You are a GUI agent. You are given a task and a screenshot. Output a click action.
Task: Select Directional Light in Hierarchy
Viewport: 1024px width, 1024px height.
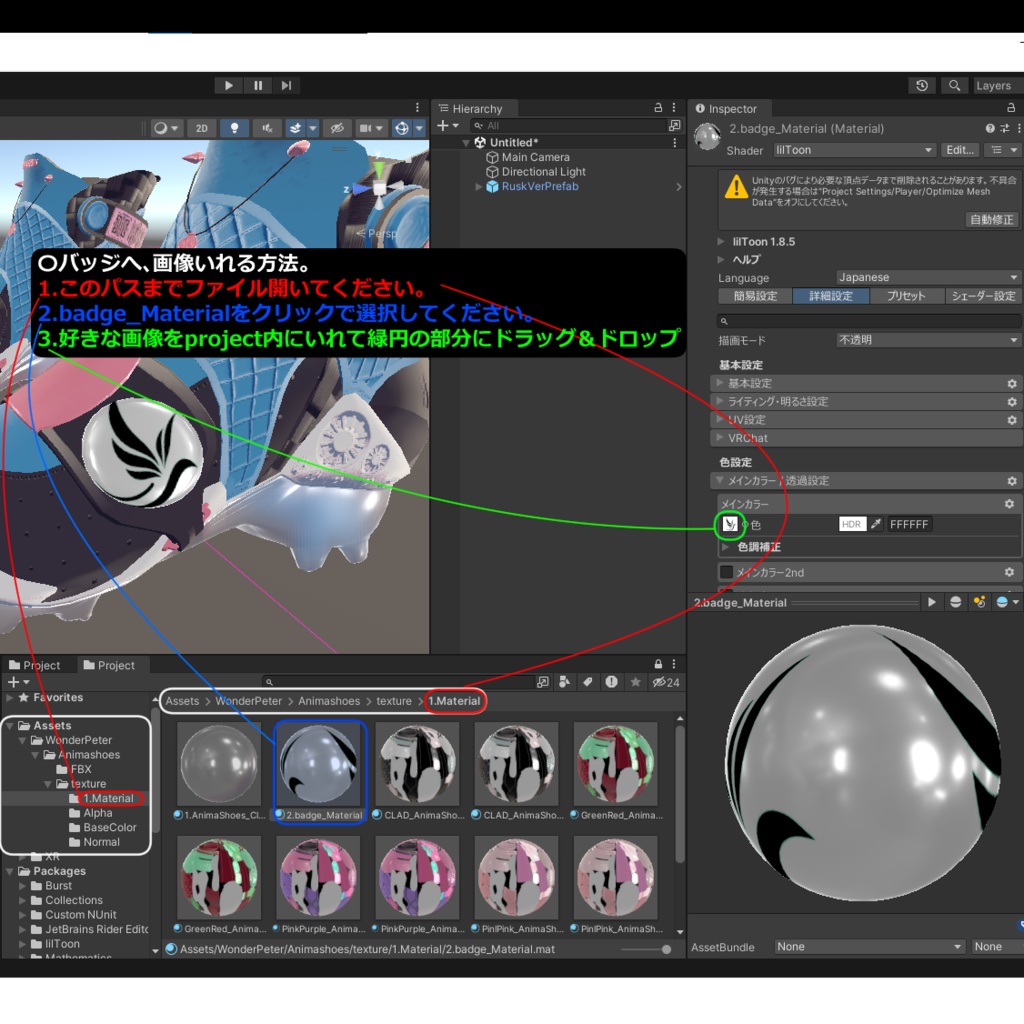(543, 172)
